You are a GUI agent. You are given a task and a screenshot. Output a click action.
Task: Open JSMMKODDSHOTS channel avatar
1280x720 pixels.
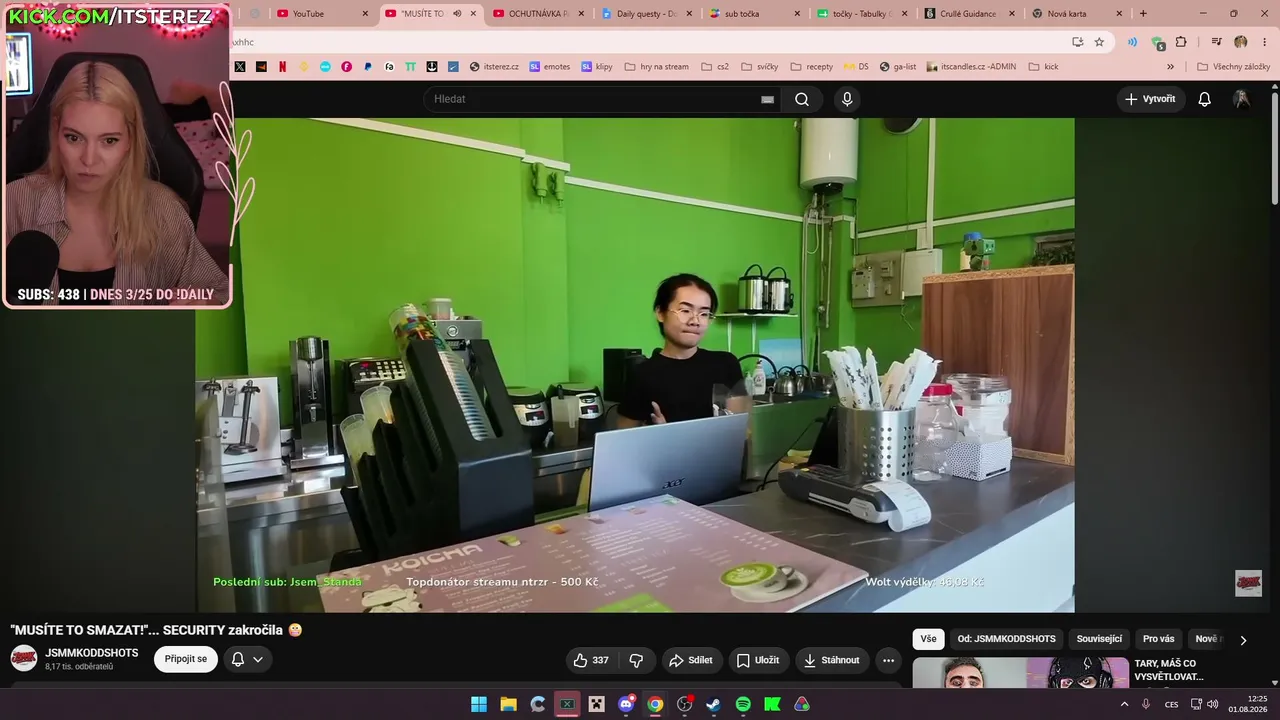(24, 658)
